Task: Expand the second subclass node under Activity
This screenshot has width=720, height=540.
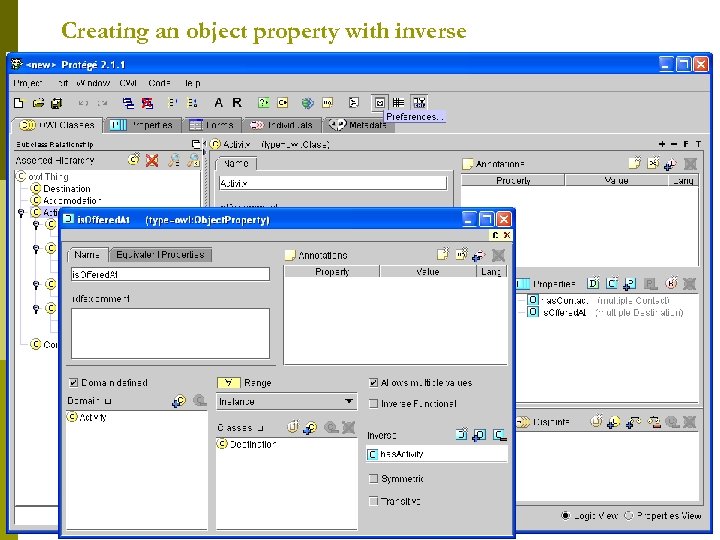Action: coord(36,249)
